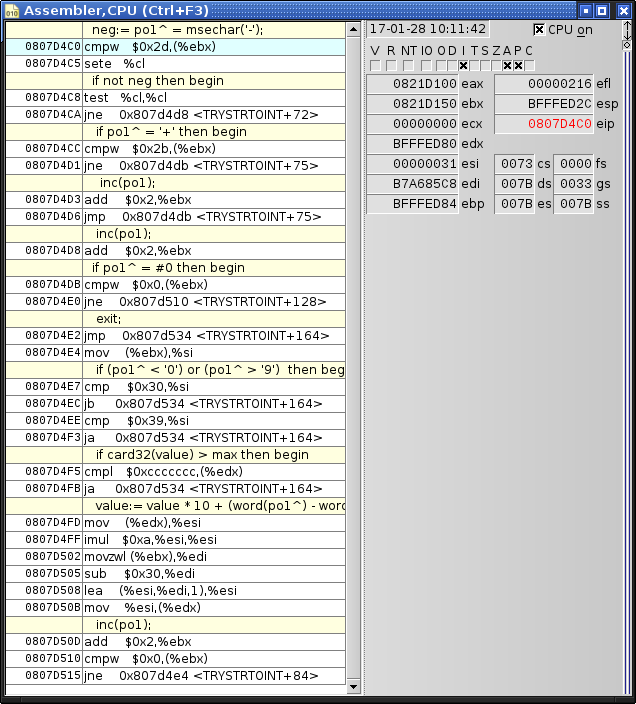Image resolution: width=636 pixels, height=704 pixels.
Task: Tick the V flag checkbox
Action: click(376, 66)
